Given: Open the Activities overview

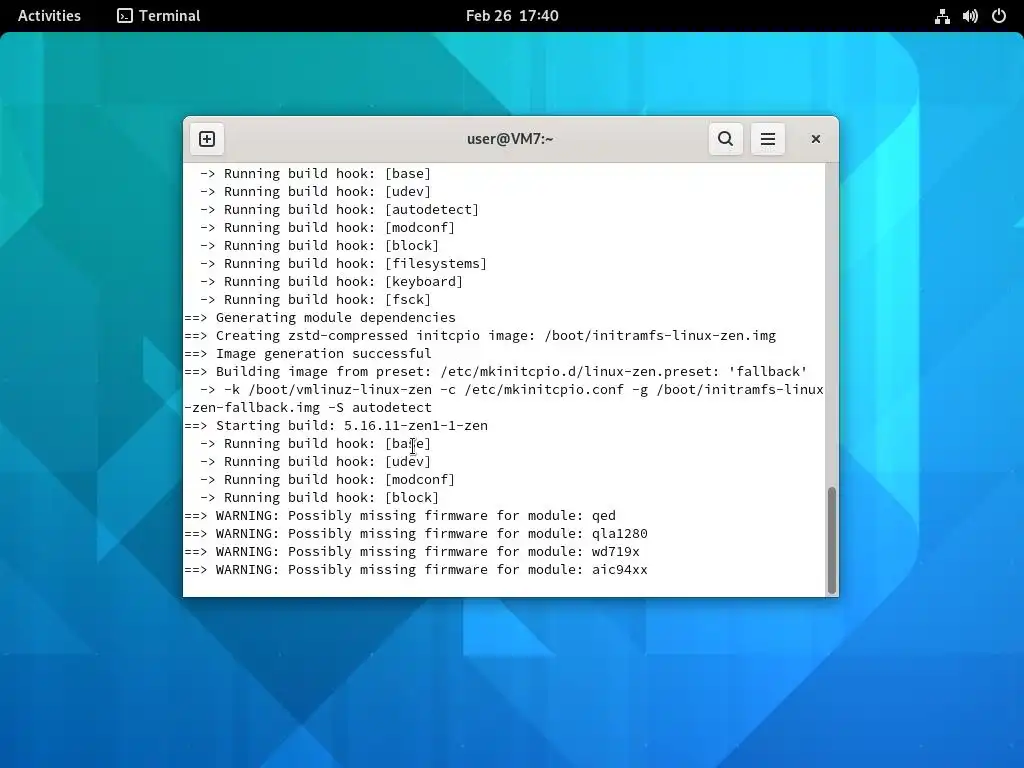Looking at the screenshot, I should point(49,16).
